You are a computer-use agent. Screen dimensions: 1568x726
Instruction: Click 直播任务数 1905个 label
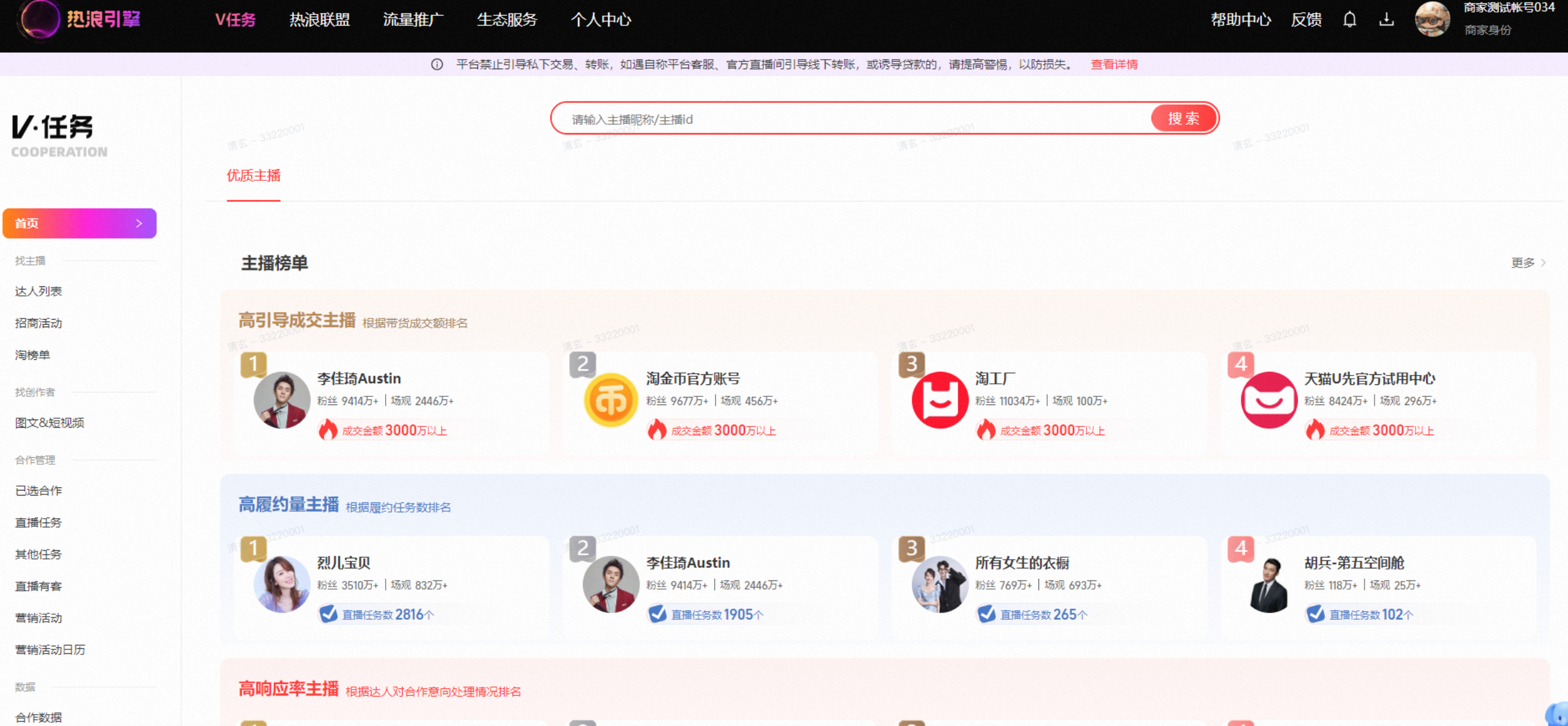click(x=717, y=614)
